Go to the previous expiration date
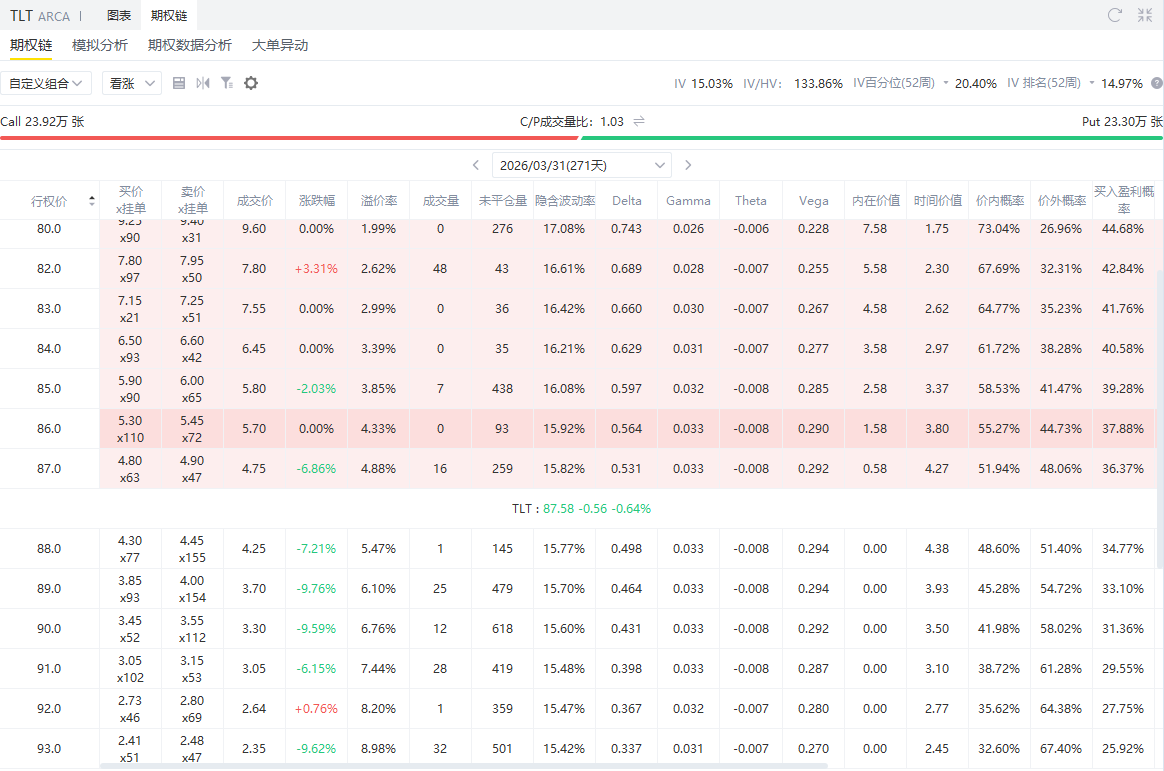This screenshot has height=771, width=1164. point(478,165)
